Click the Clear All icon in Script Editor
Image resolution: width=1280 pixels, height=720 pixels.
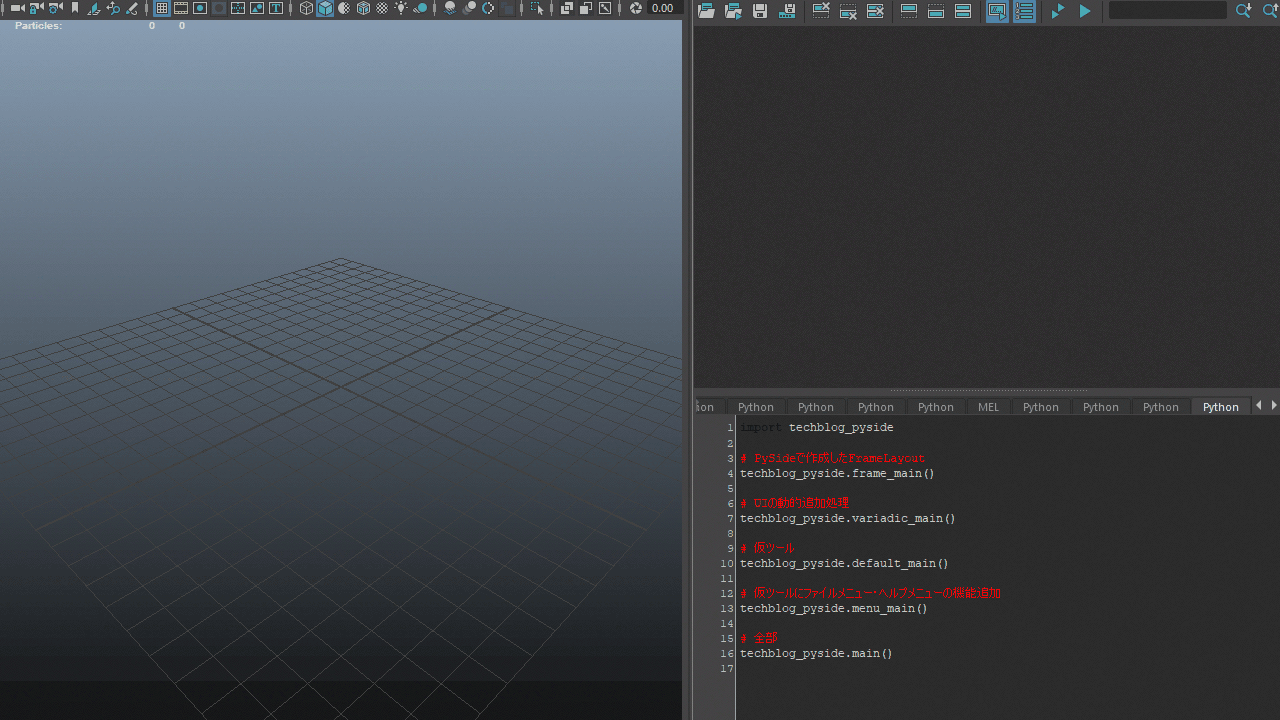pyautogui.click(x=875, y=11)
